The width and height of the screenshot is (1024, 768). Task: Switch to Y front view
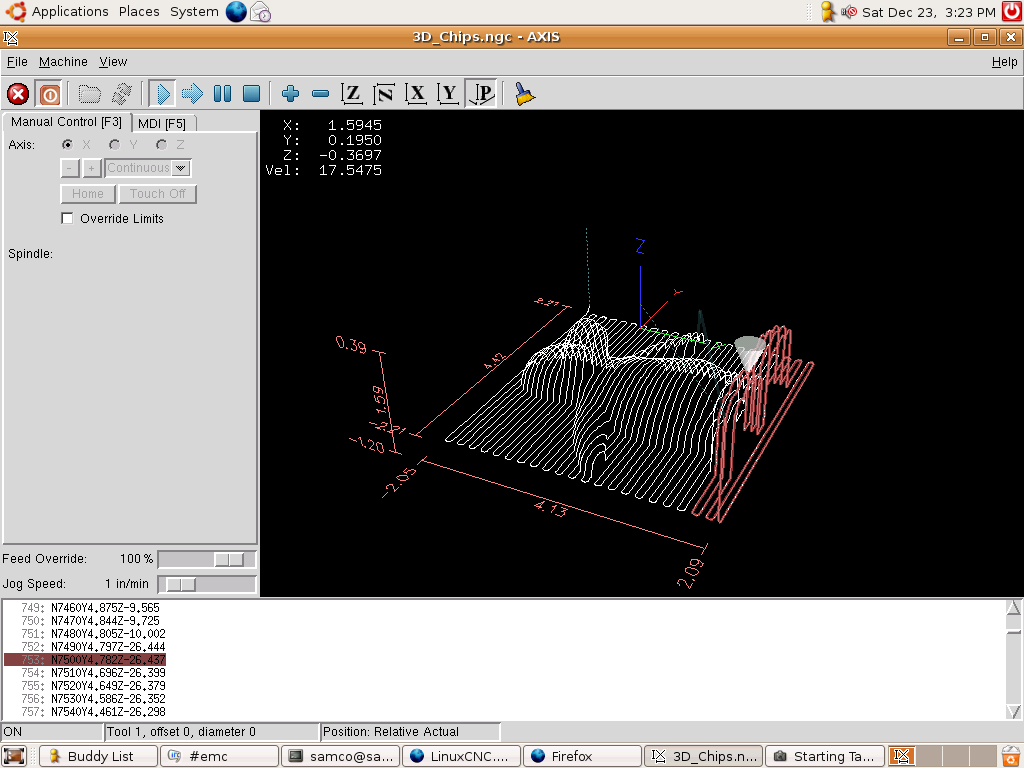point(448,94)
